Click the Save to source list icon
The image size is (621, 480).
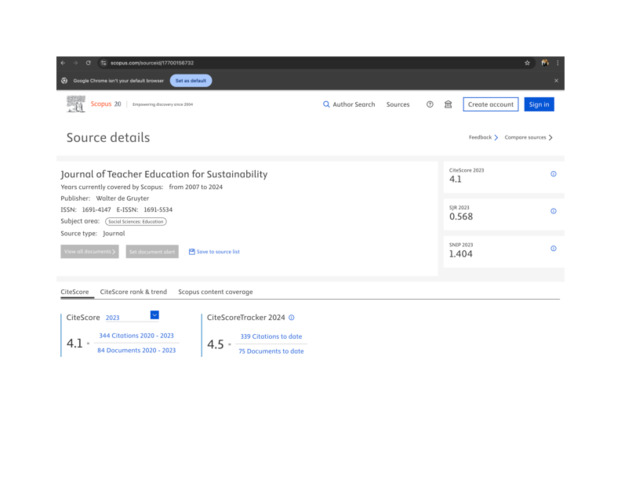(192, 251)
